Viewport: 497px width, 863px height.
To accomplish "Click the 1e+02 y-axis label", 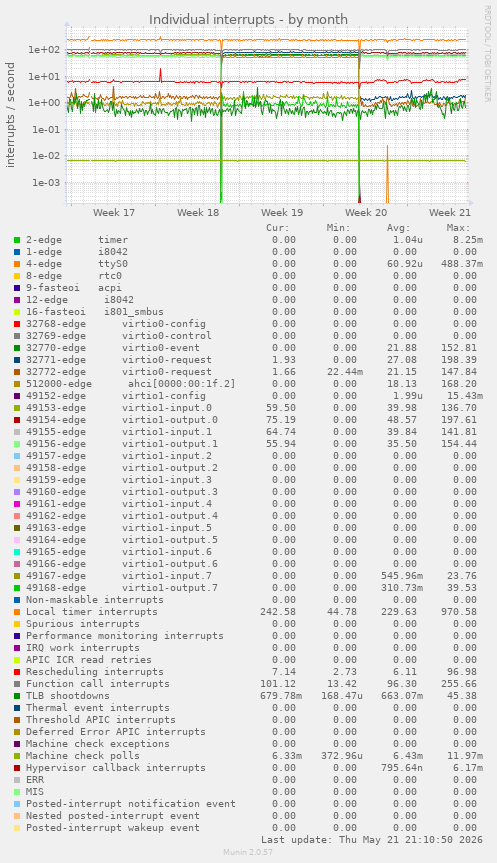I will coord(43,50).
